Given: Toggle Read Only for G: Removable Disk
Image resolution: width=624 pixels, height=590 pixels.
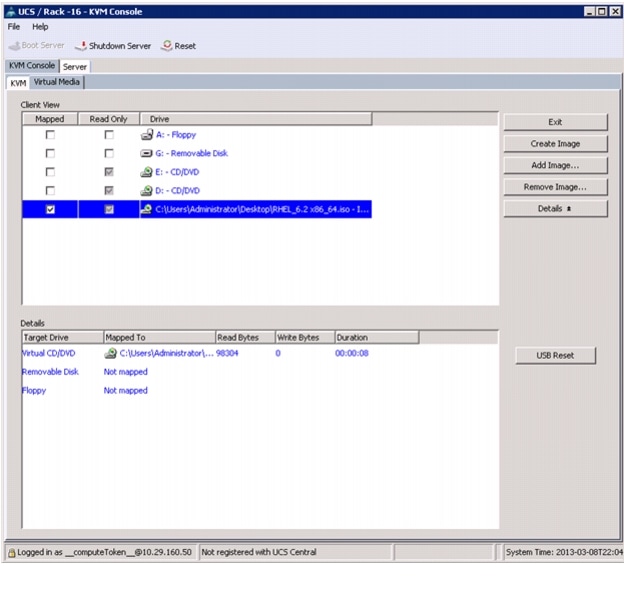Looking at the screenshot, I should [x=109, y=154].
